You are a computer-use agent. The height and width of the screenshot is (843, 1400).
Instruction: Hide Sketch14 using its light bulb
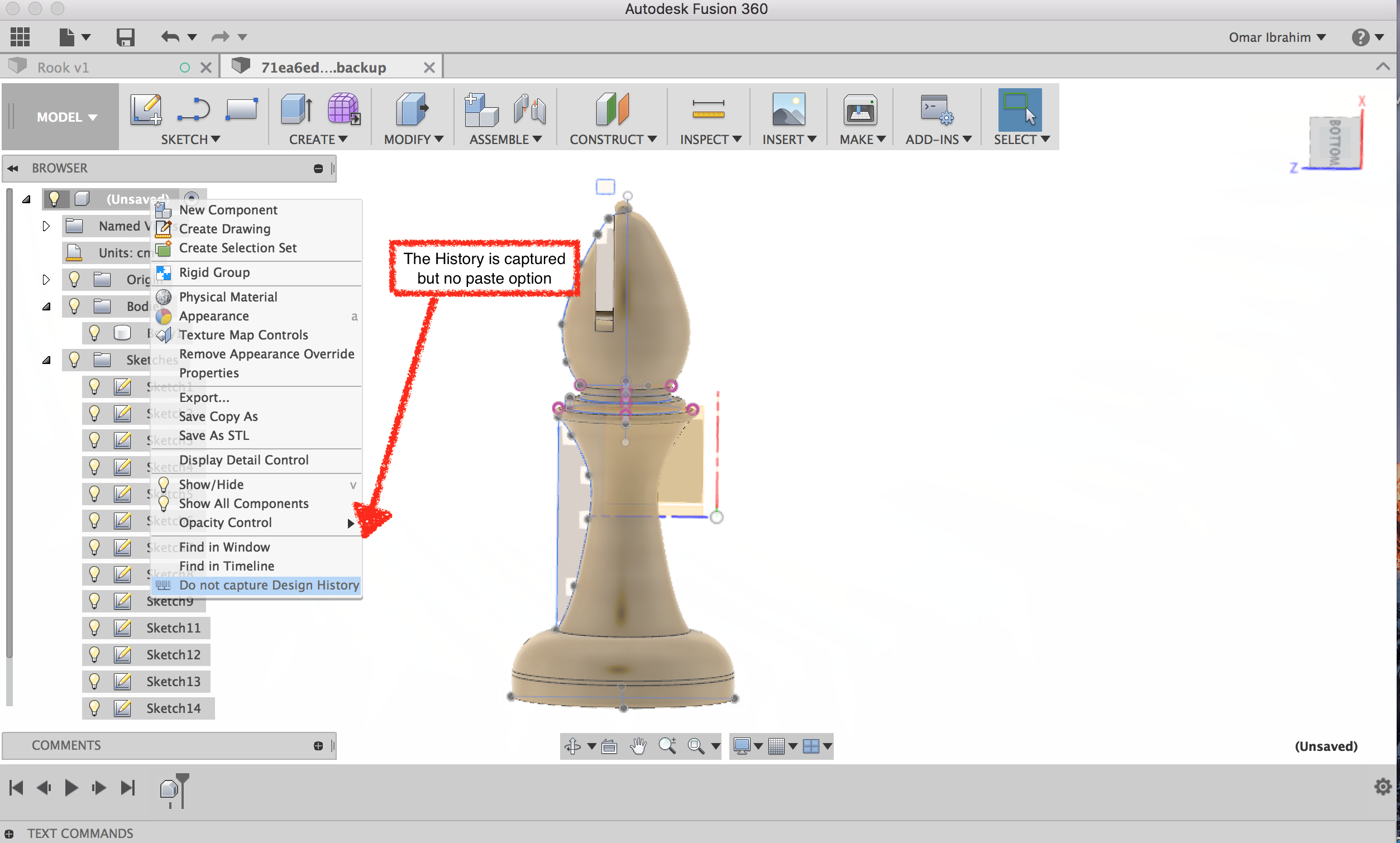tap(94, 708)
